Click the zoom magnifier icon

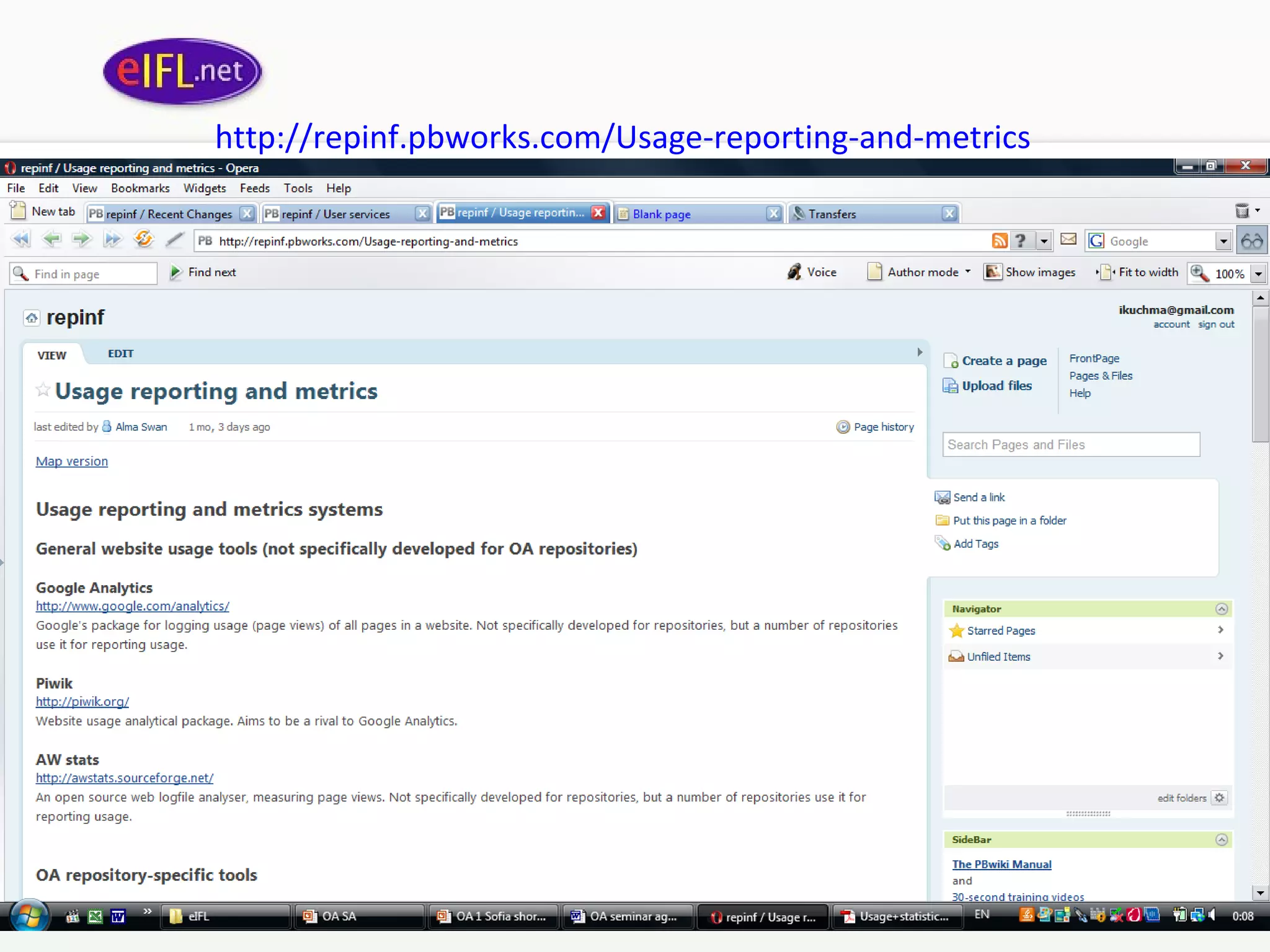point(1199,273)
